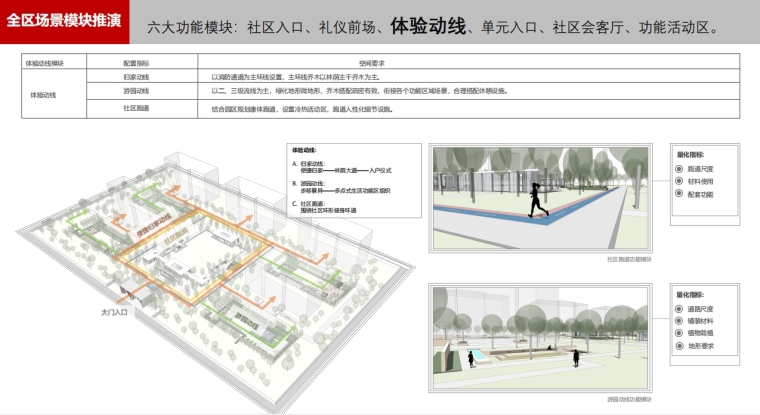Image resolution: width=760 pixels, height=415 pixels.
Task: Click the 归家动线 table row cell
Action: coord(134,76)
